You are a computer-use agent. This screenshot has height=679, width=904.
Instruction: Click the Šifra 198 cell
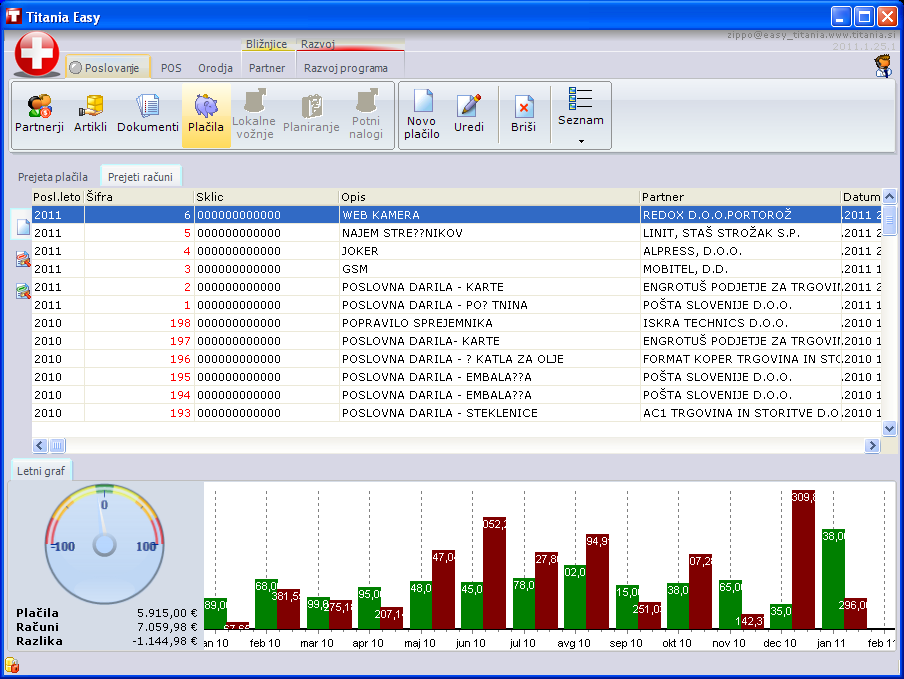coord(139,323)
